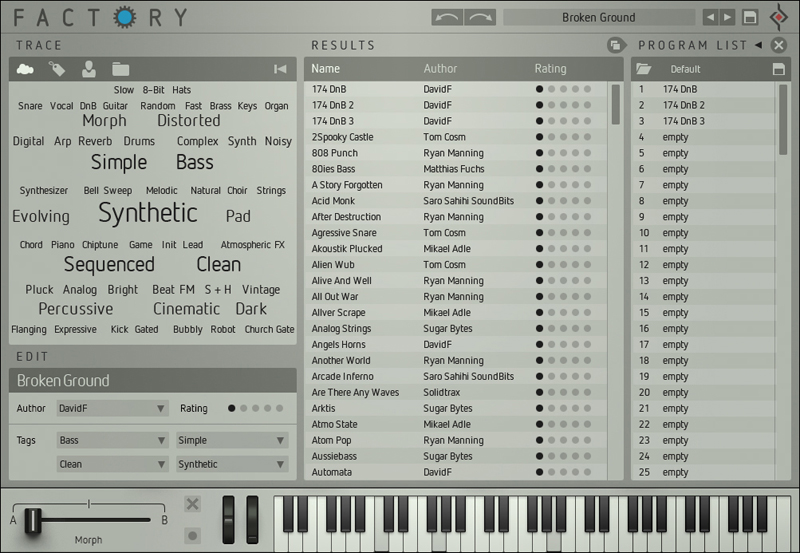800x553 pixels.
Task: Rate Arktis with two dots
Action: [x=552, y=408]
